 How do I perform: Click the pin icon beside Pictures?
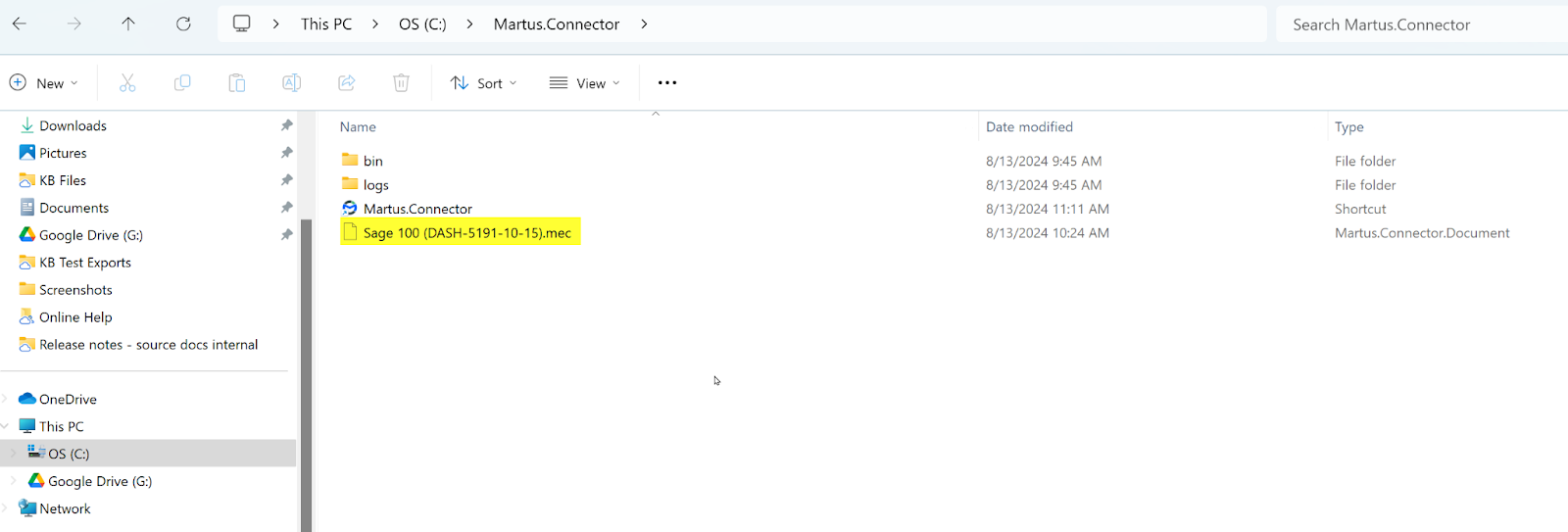287,153
